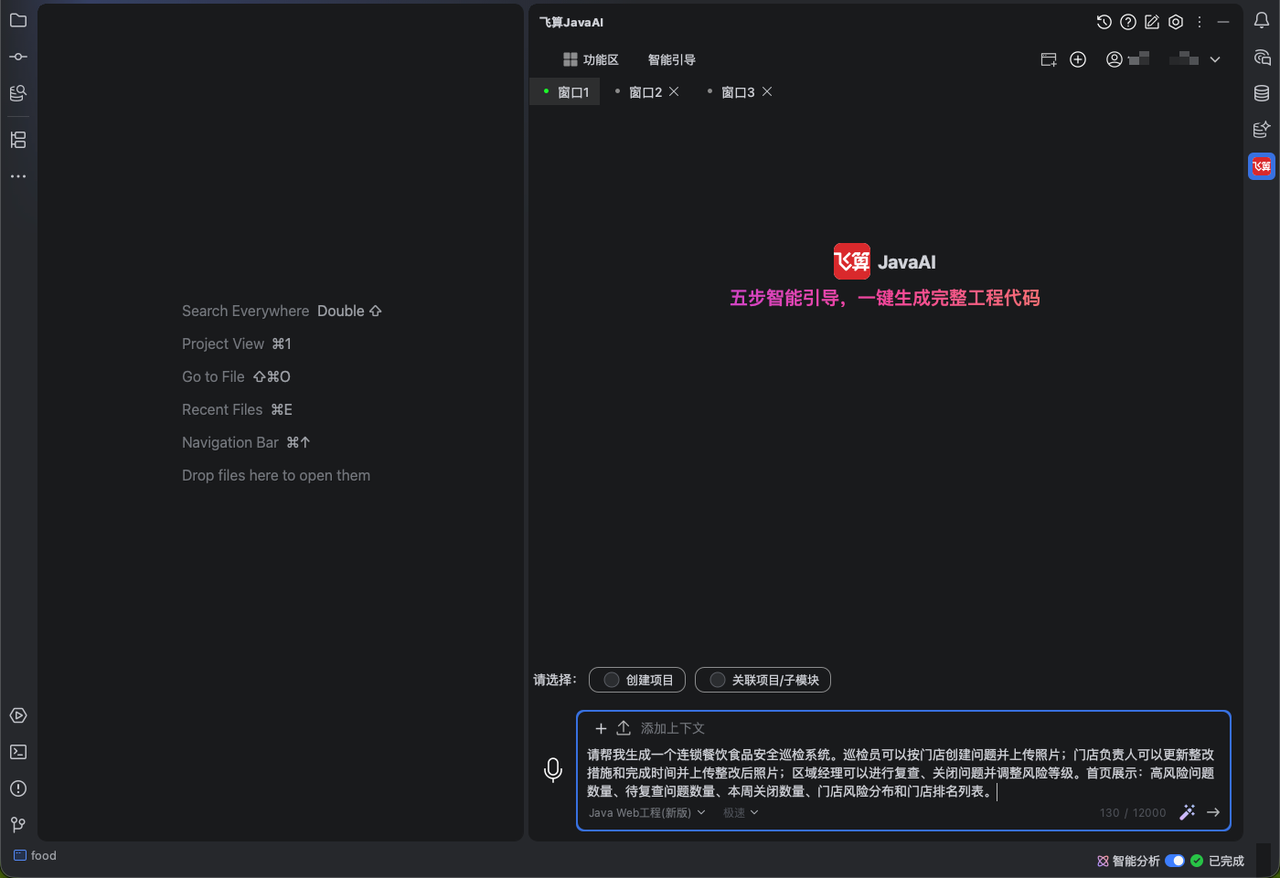Click the JavaAI logo in the center
Screen dimensions: 1280x878
point(885,262)
